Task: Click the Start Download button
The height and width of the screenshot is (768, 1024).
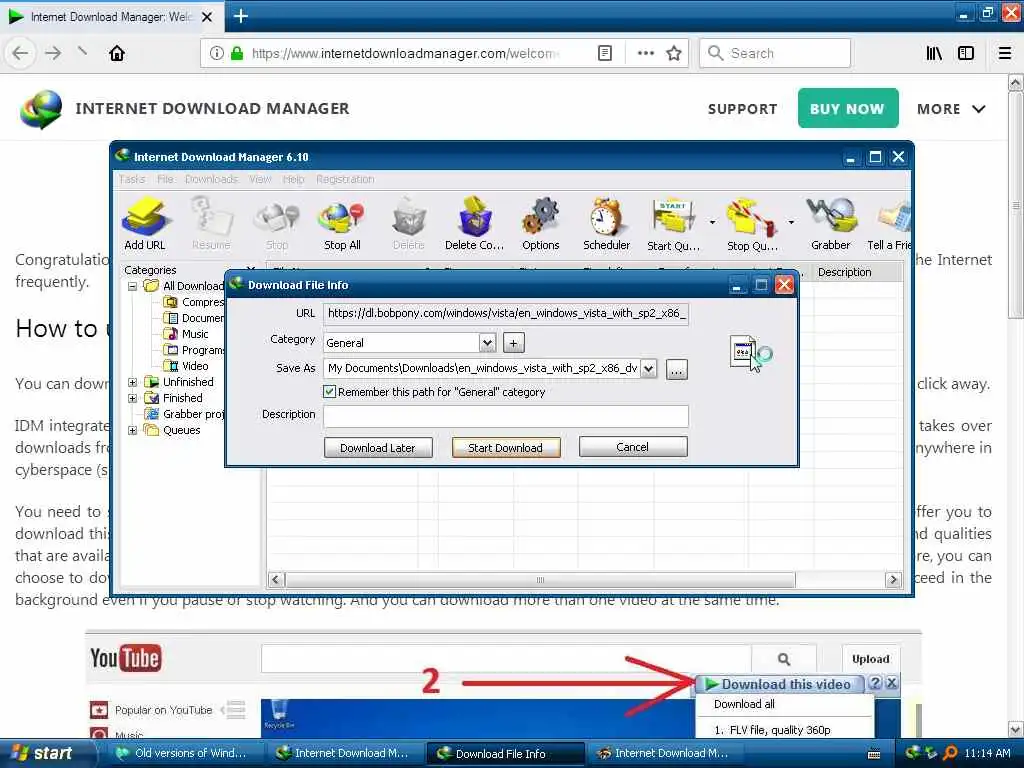Action: tap(505, 448)
